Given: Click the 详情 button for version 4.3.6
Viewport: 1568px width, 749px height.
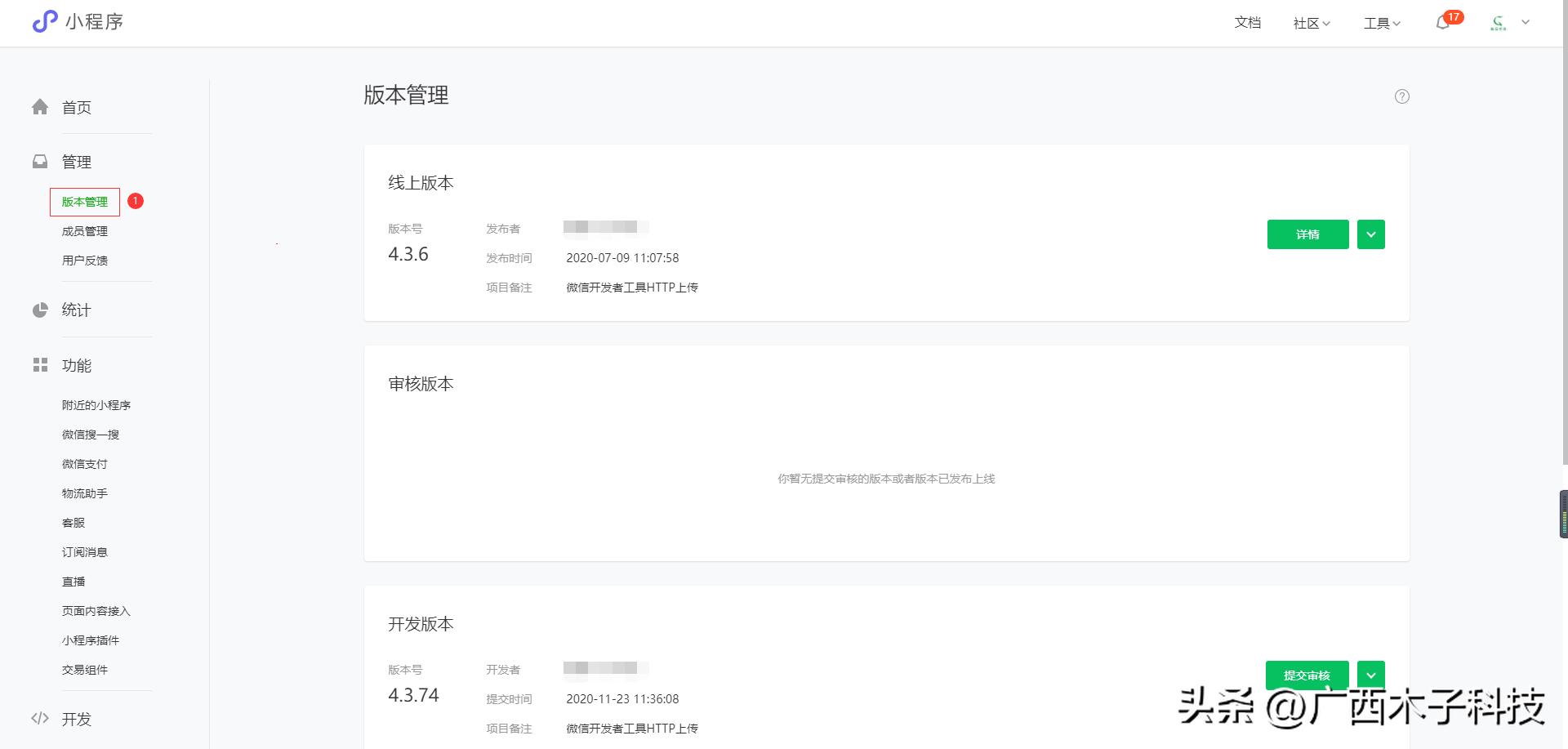Looking at the screenshot, I should tap(1307, 234).
